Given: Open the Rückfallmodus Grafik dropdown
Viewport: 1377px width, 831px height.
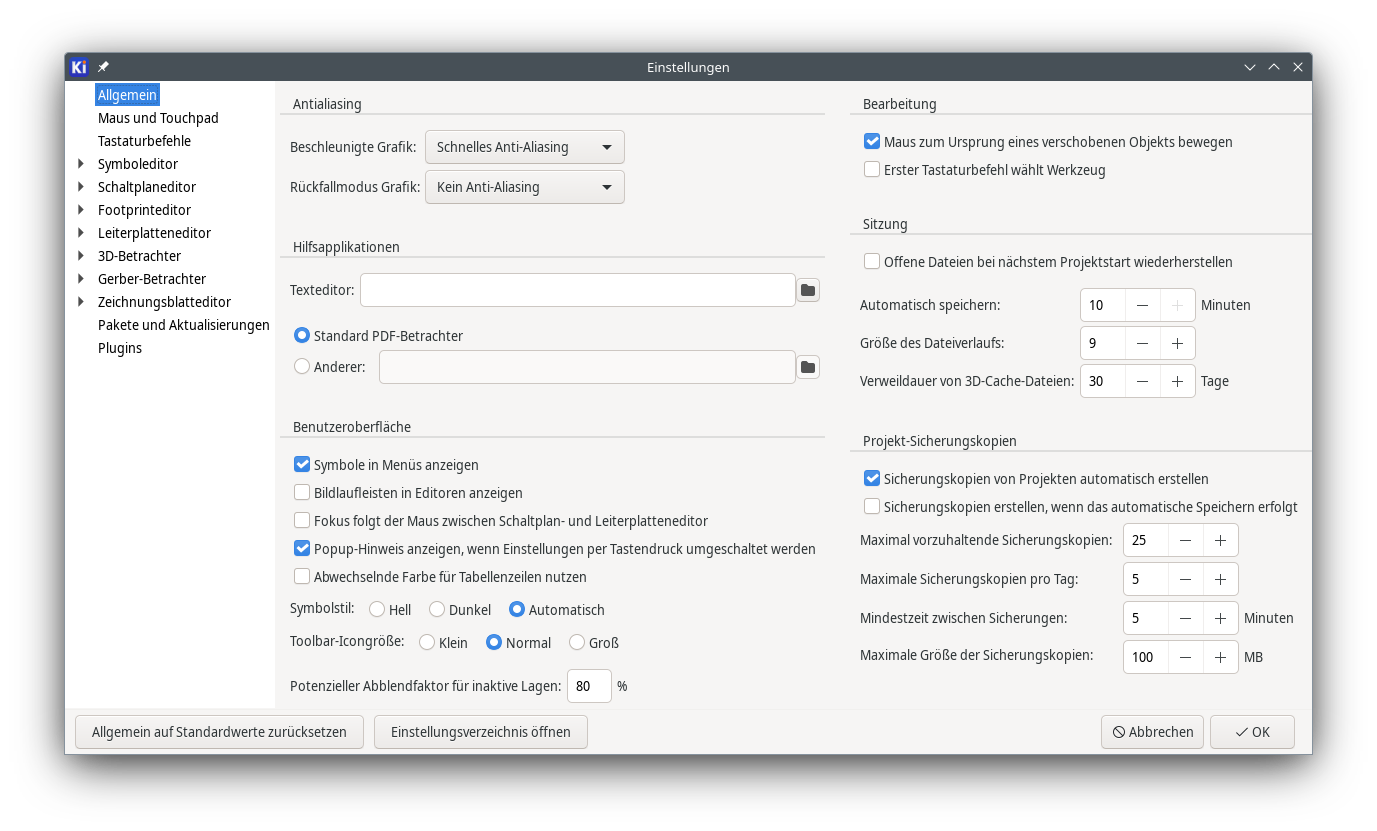Looking at the screenshot, I should (524, 187).
